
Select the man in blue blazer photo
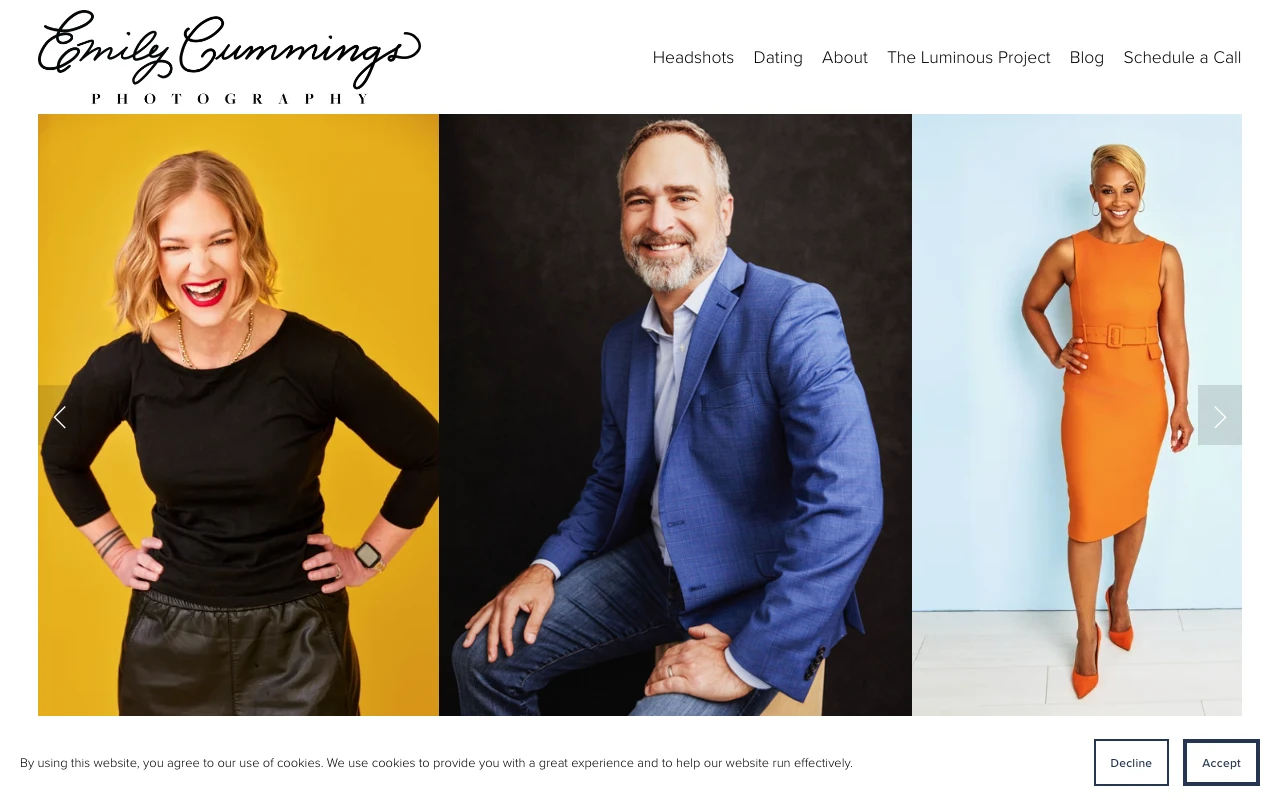675,415
